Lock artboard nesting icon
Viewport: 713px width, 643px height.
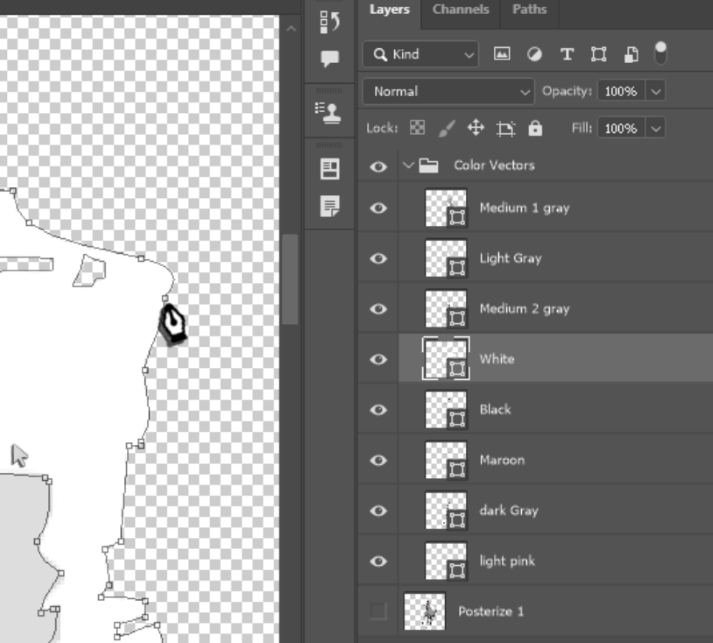pos(506,129)
